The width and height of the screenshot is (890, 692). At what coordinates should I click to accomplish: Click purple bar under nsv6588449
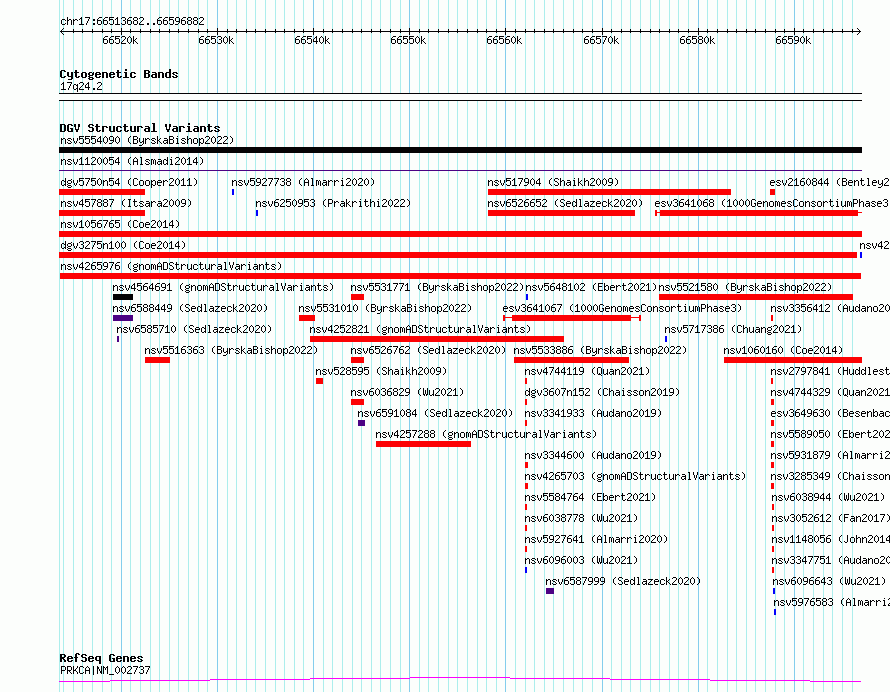point(123,318)
